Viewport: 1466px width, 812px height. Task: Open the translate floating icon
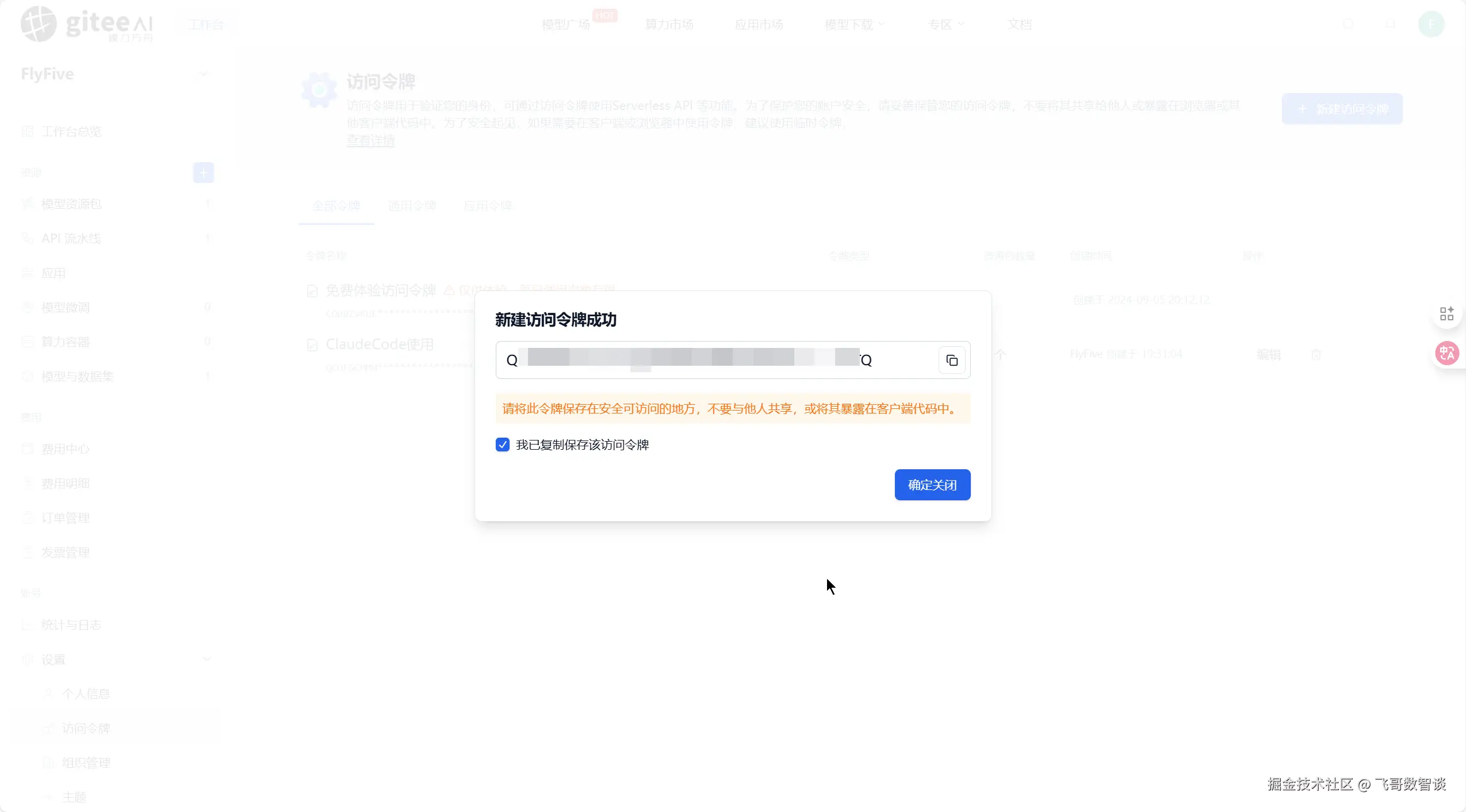click(1446, 353)
